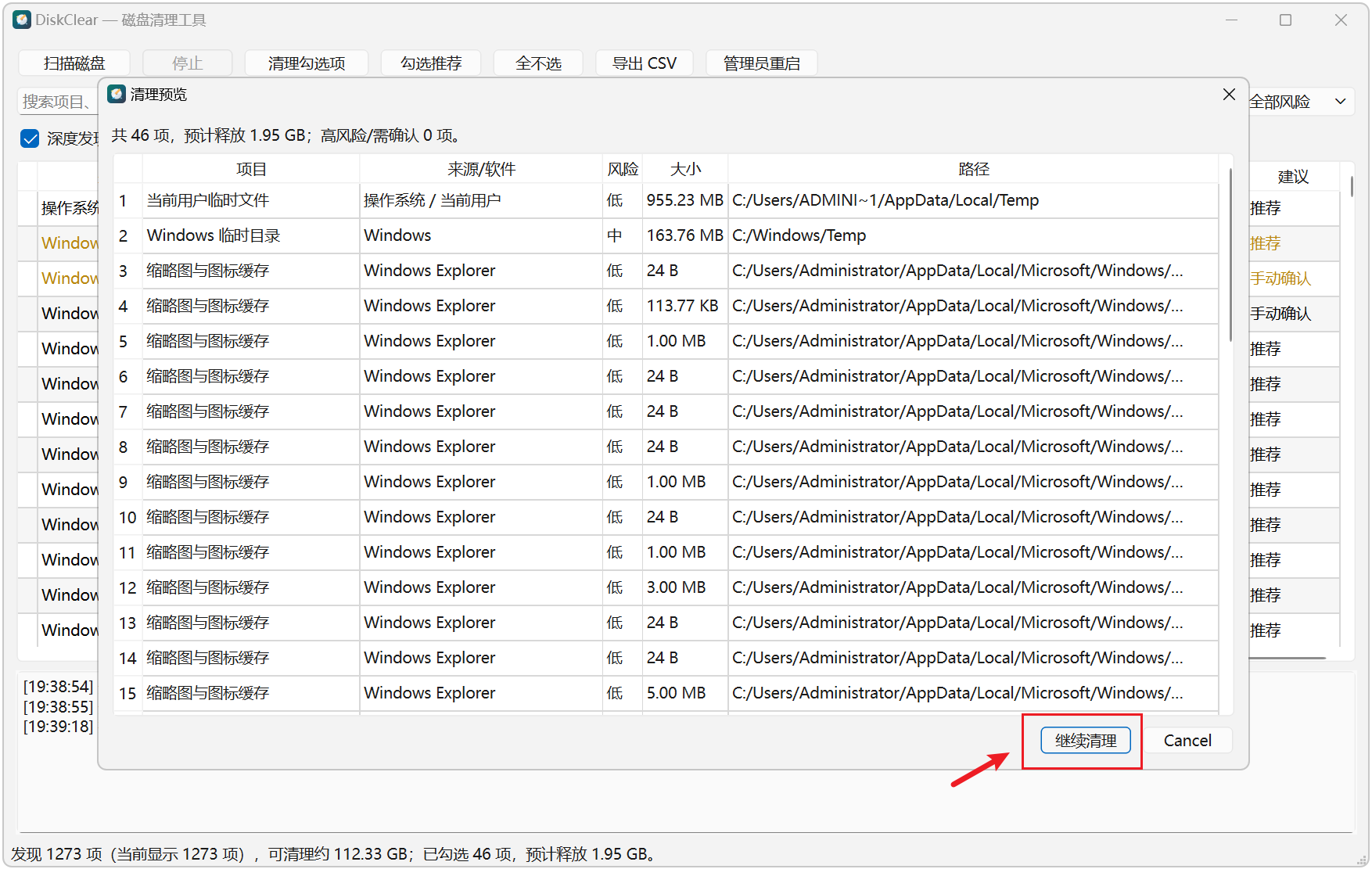Click the 勾选推荐 button
This screenshot has width=1372, height=869.
[431, 63]
